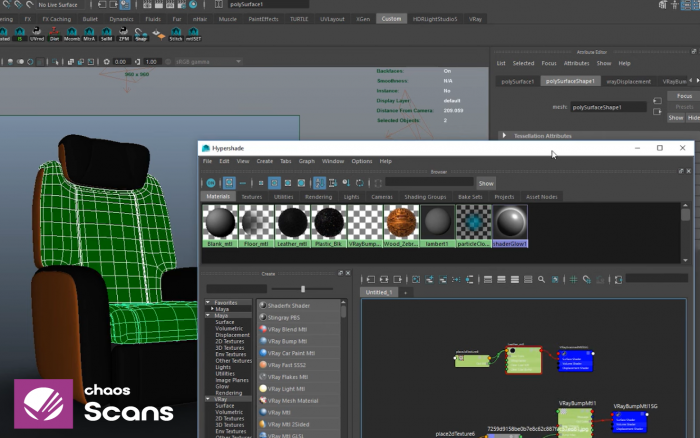This screenshot has height=438, width=700.
Task: Select the Untitled_1 graph tab
Action: [379, 292]
